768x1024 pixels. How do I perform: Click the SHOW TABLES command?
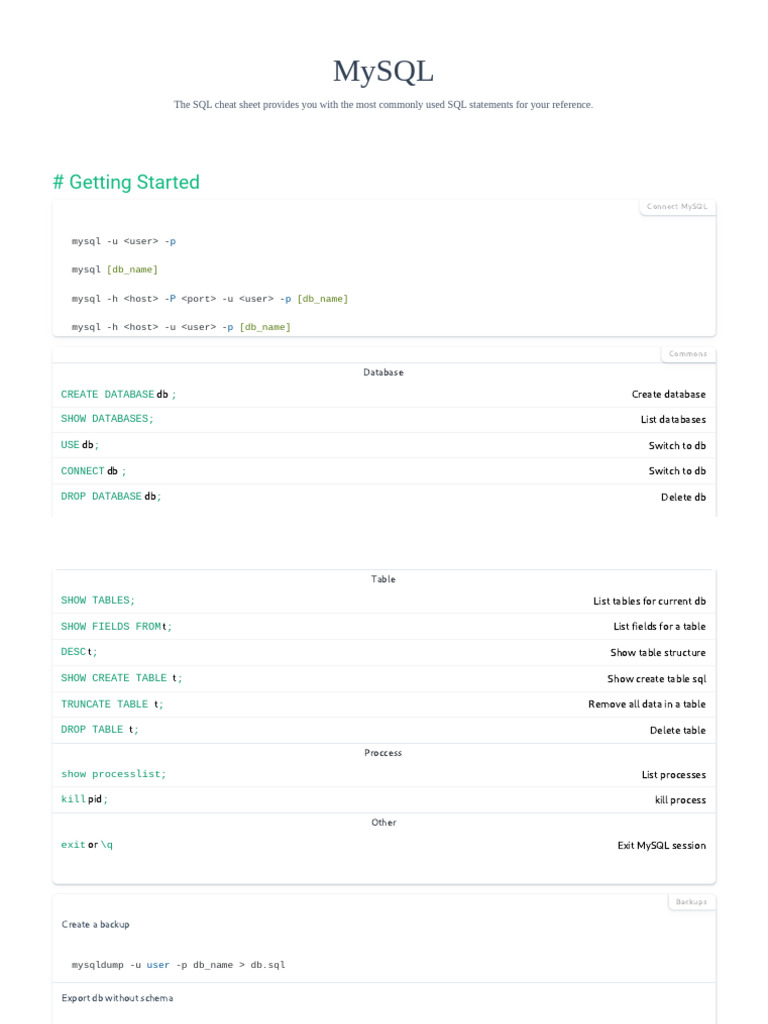click(x=98, y=601)
